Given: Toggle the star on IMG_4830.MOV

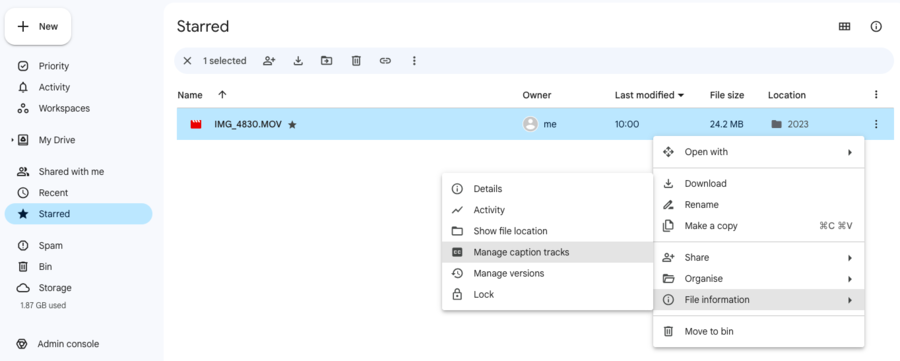Looking at the screenshot, I should [292, 124].
